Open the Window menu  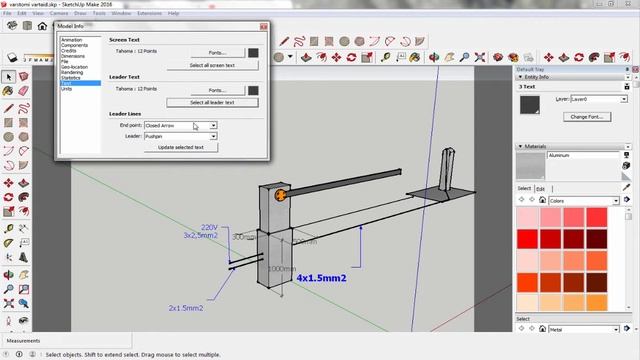tap(121, 13)
